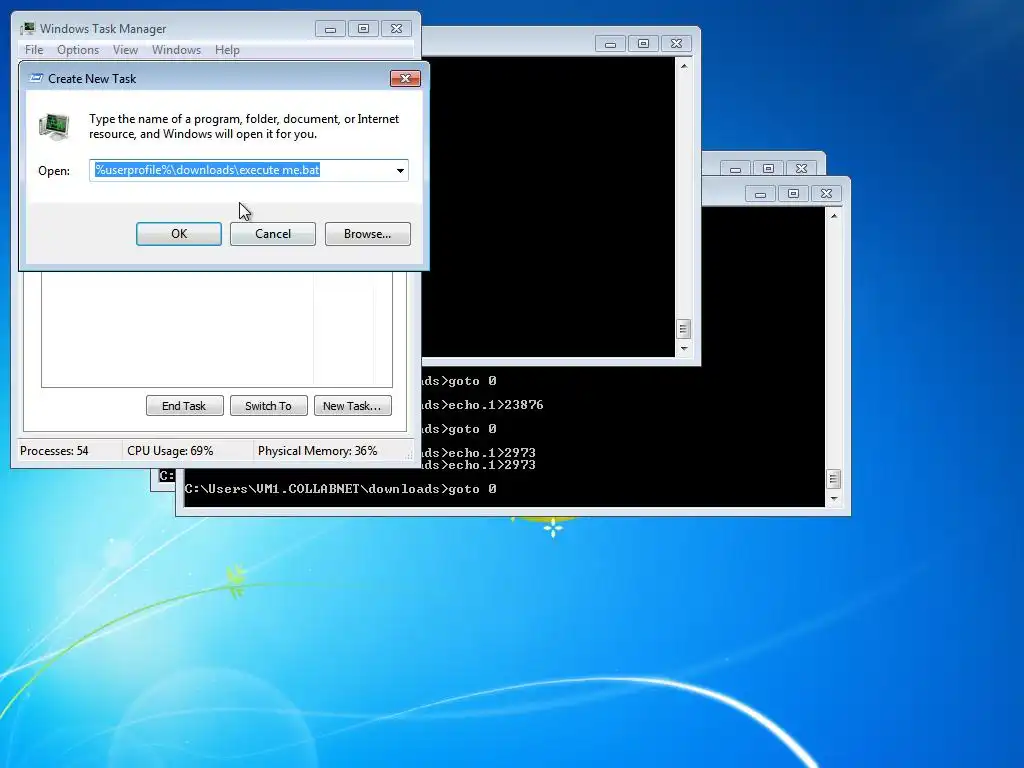Minimize the Windows Task Manager window
This screenshot has height=768, width=1024.
(330, 29)
